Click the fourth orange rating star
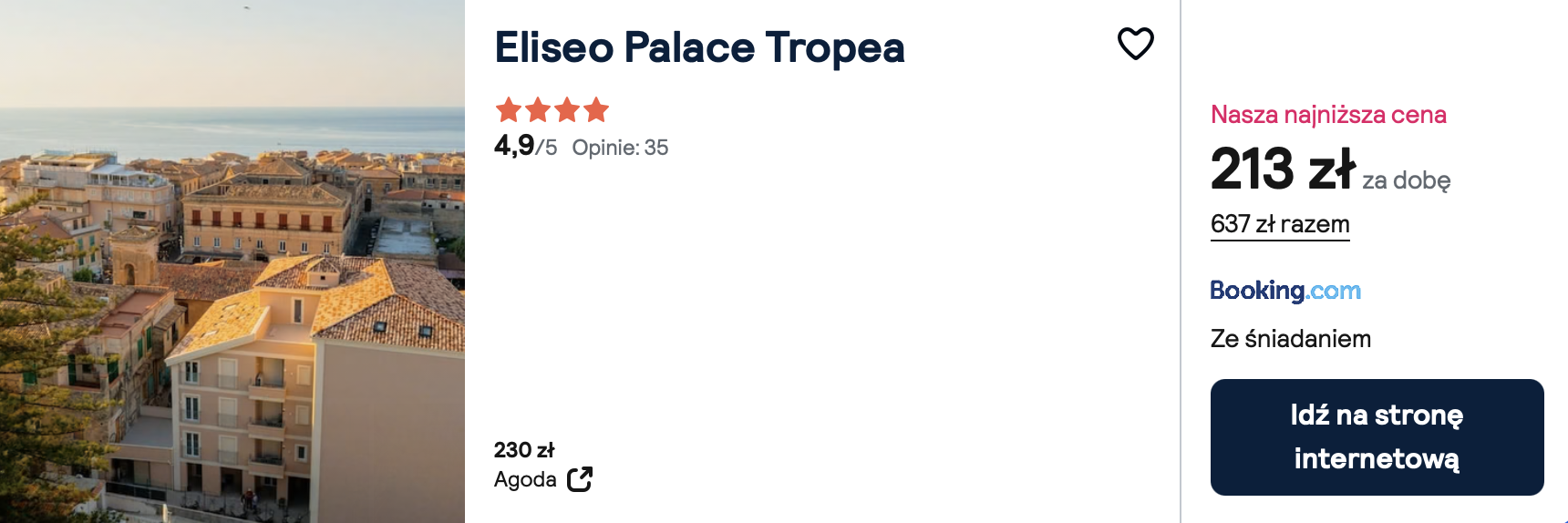The height and width of the screenshot is (523, 1568). [x=596, y=110]
